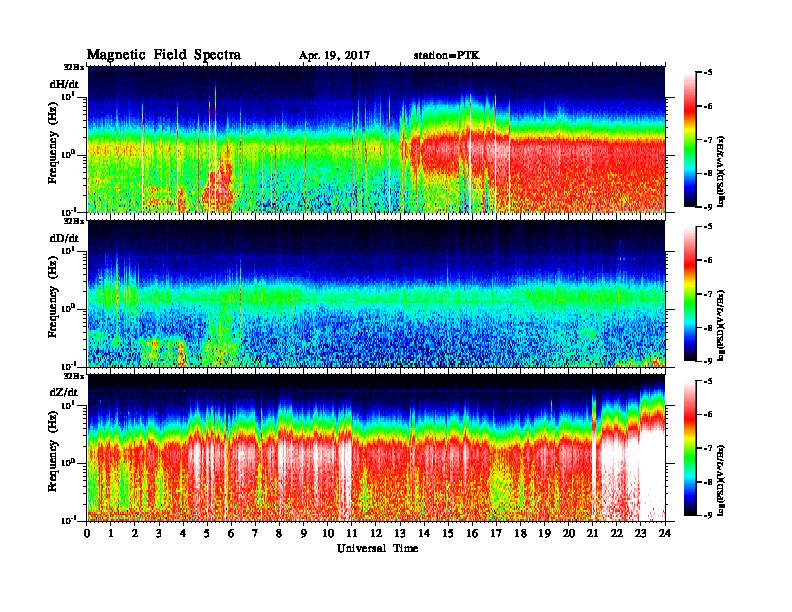Click the "Magnetic Field Spectra" title
The image size is (792, 612).
pos(164,55)
